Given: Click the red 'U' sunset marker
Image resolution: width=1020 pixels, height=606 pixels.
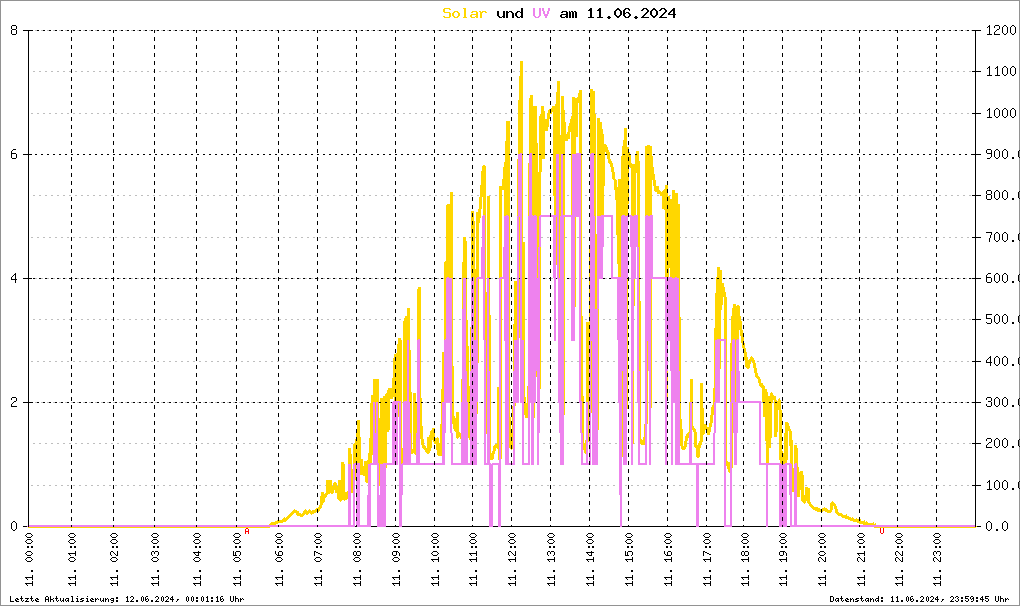Looking at the screenshot, I should [881, 531].
